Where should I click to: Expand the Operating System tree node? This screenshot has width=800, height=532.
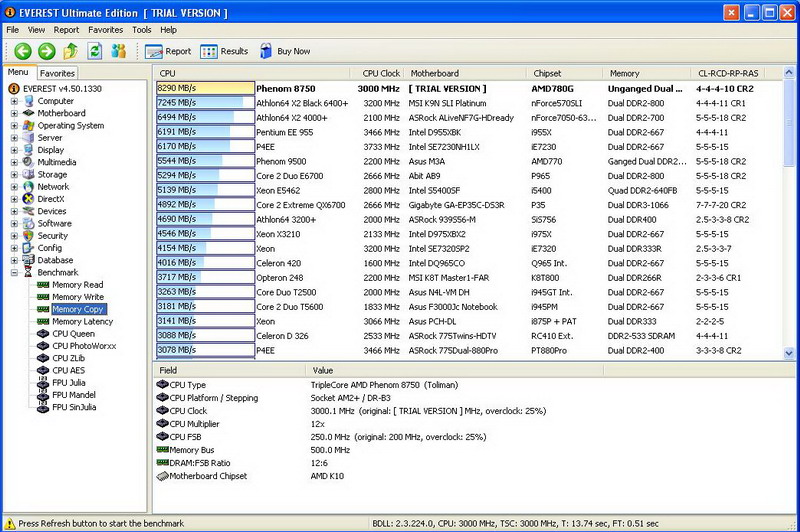tap(14, 125)
